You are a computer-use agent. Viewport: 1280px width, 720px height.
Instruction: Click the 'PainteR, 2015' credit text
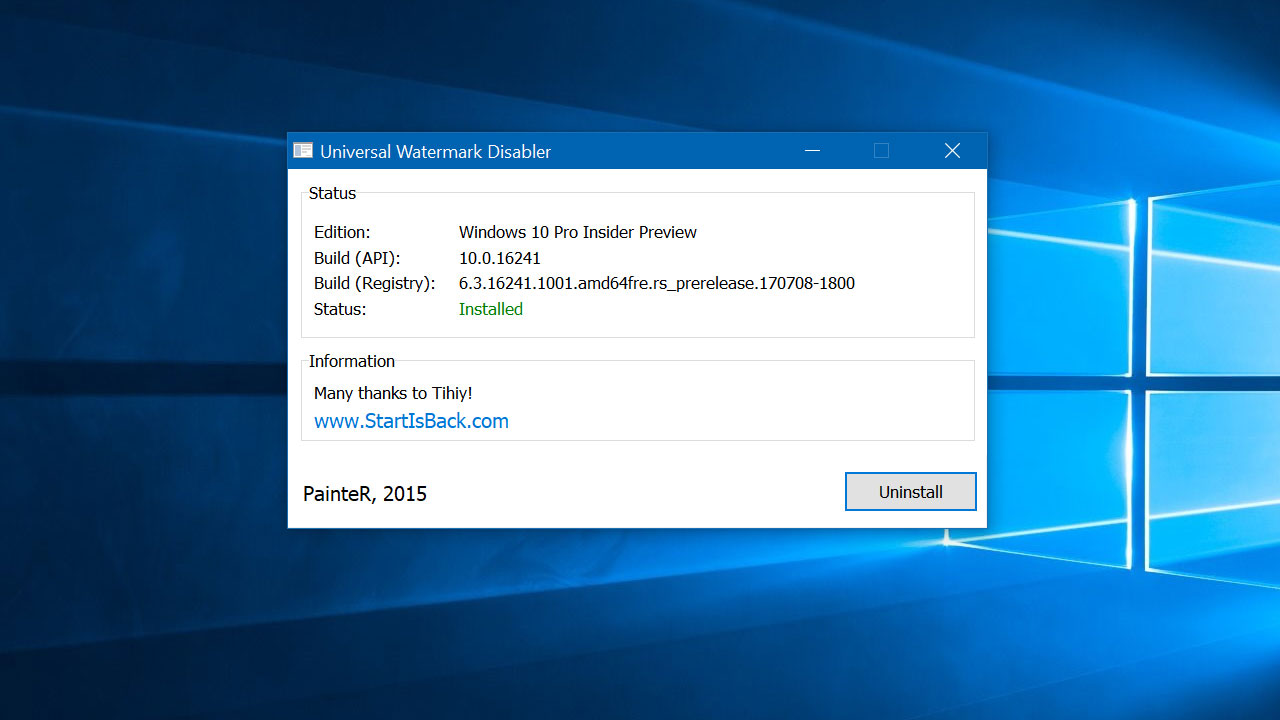pyautogui.click(x=365, y=494)
